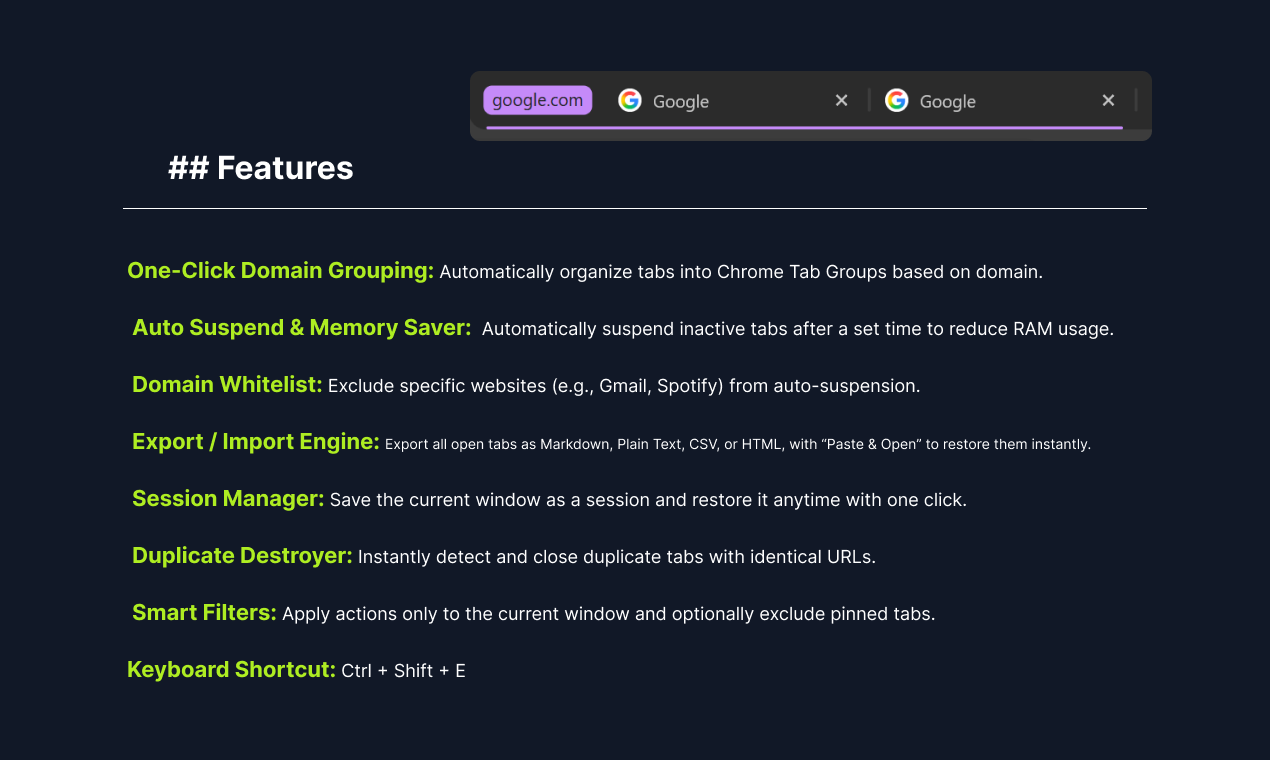Click the ## Features heading

(x=261, y=168)
